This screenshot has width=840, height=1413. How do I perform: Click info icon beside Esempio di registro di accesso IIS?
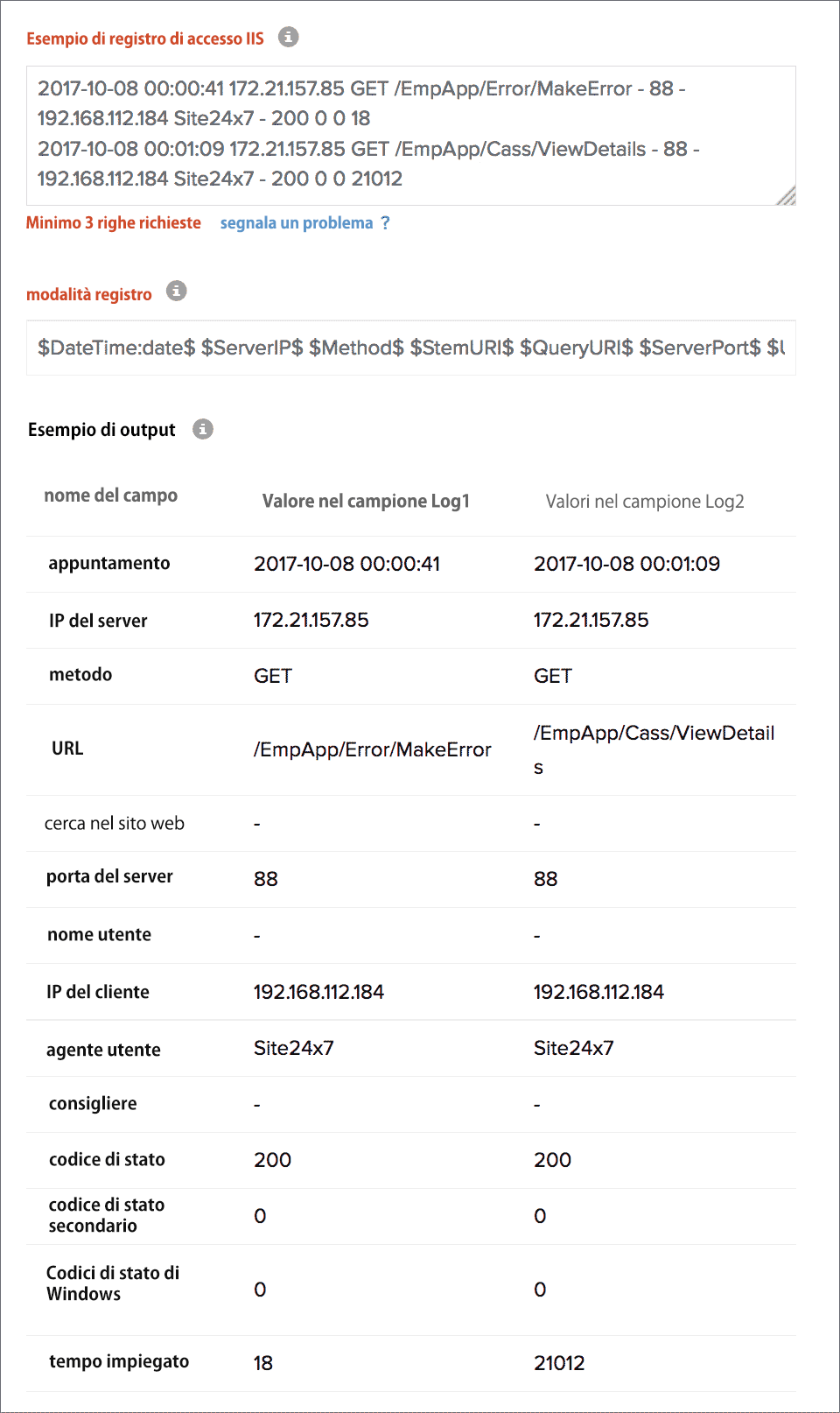[288, 37]
